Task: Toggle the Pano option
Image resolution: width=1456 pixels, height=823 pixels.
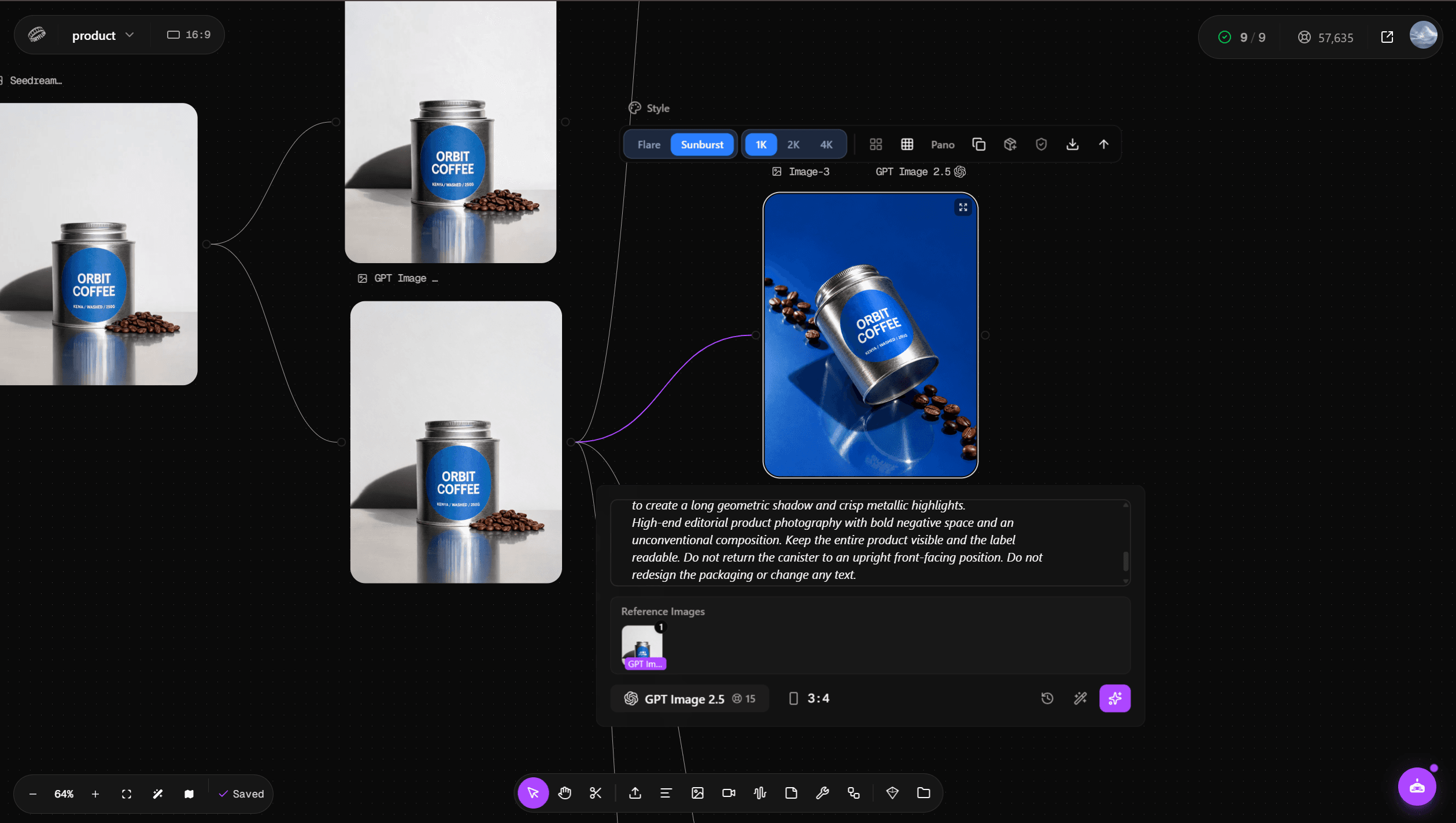Action: 943,145
